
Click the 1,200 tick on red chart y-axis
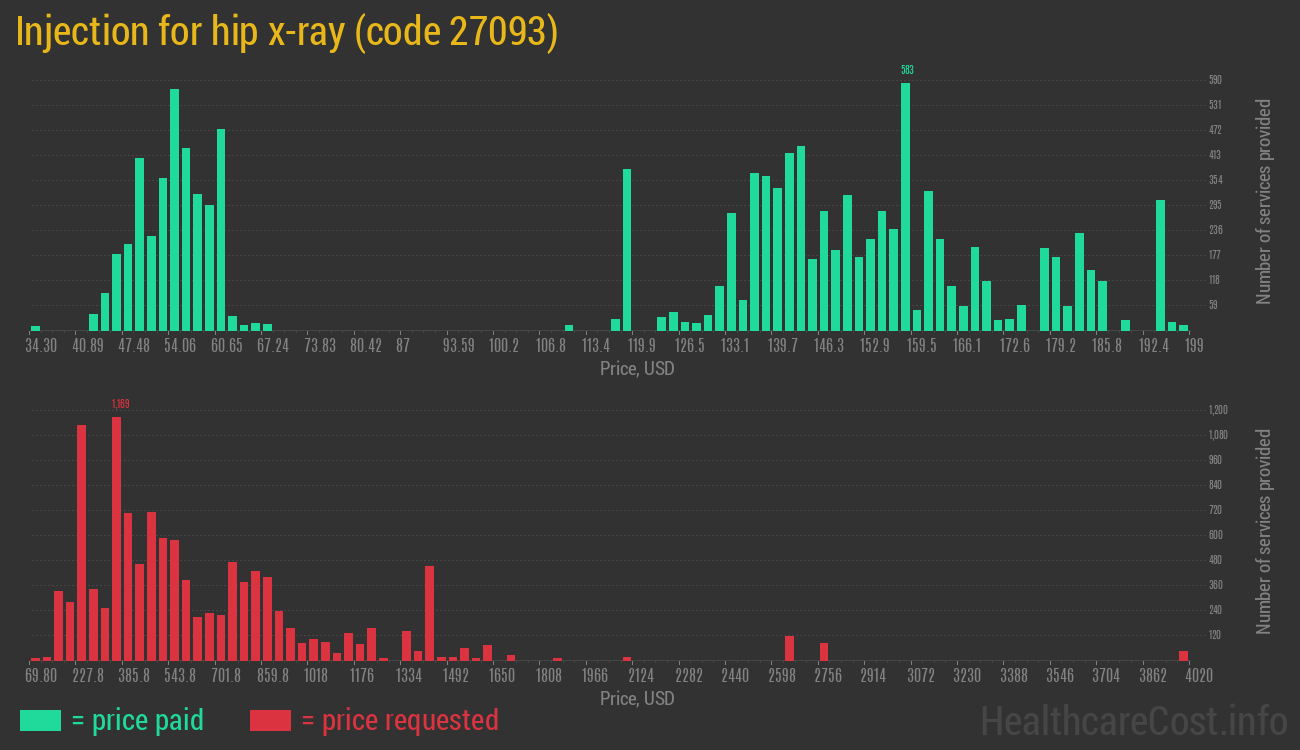[1218, 410]
